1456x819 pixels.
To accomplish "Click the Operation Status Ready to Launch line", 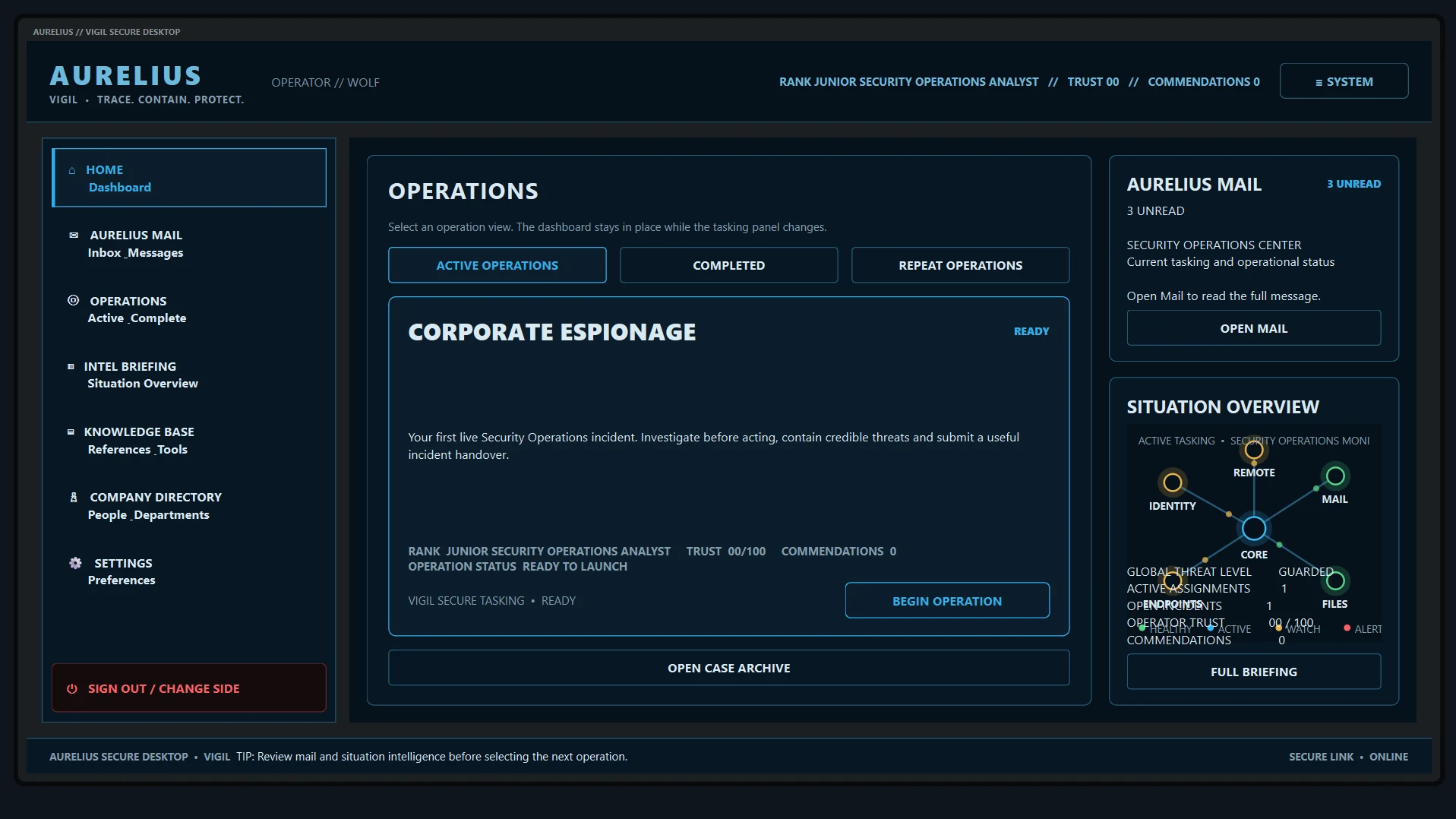I will point(517,567).
